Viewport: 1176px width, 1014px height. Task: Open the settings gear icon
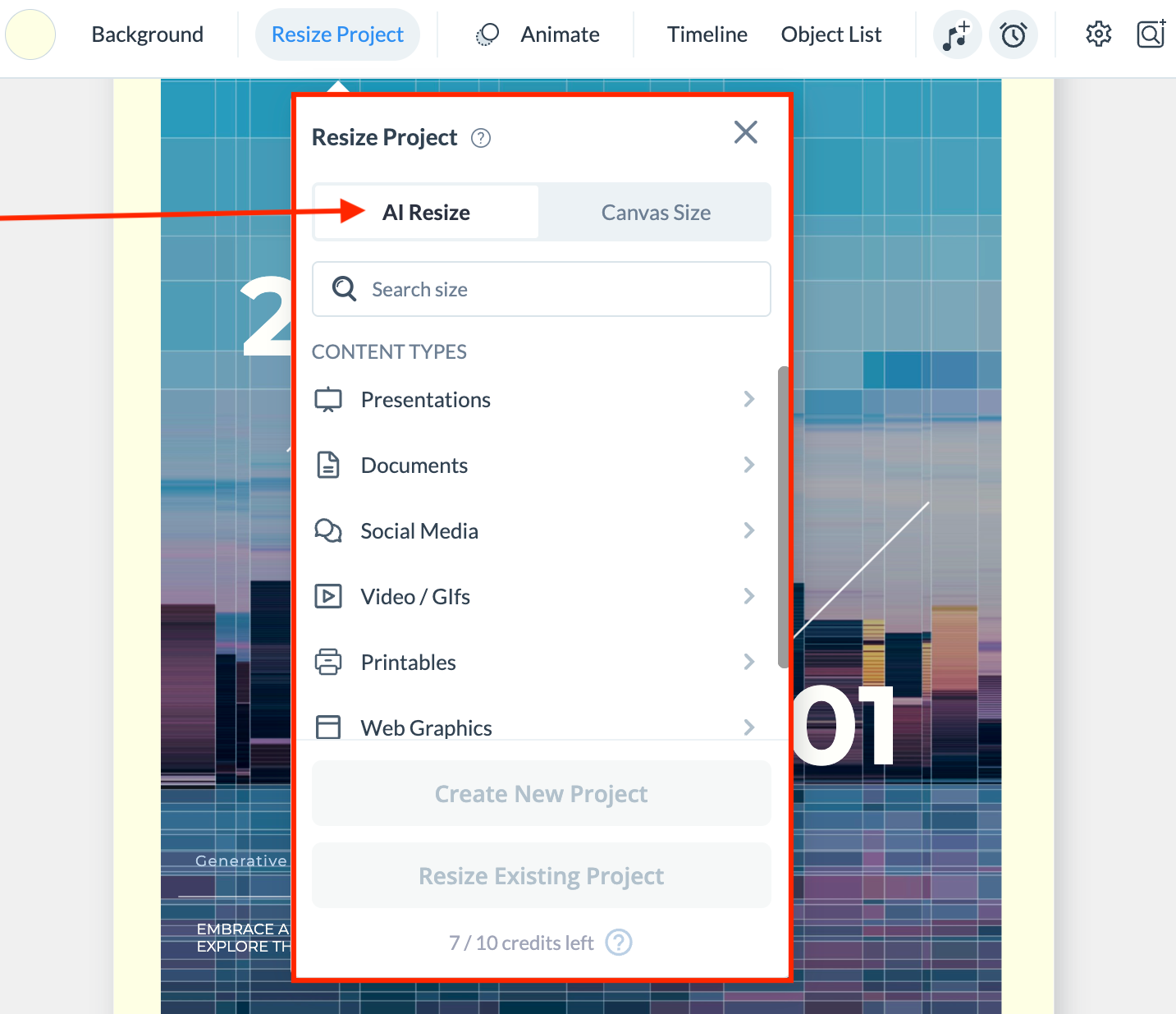[1098, 34]
